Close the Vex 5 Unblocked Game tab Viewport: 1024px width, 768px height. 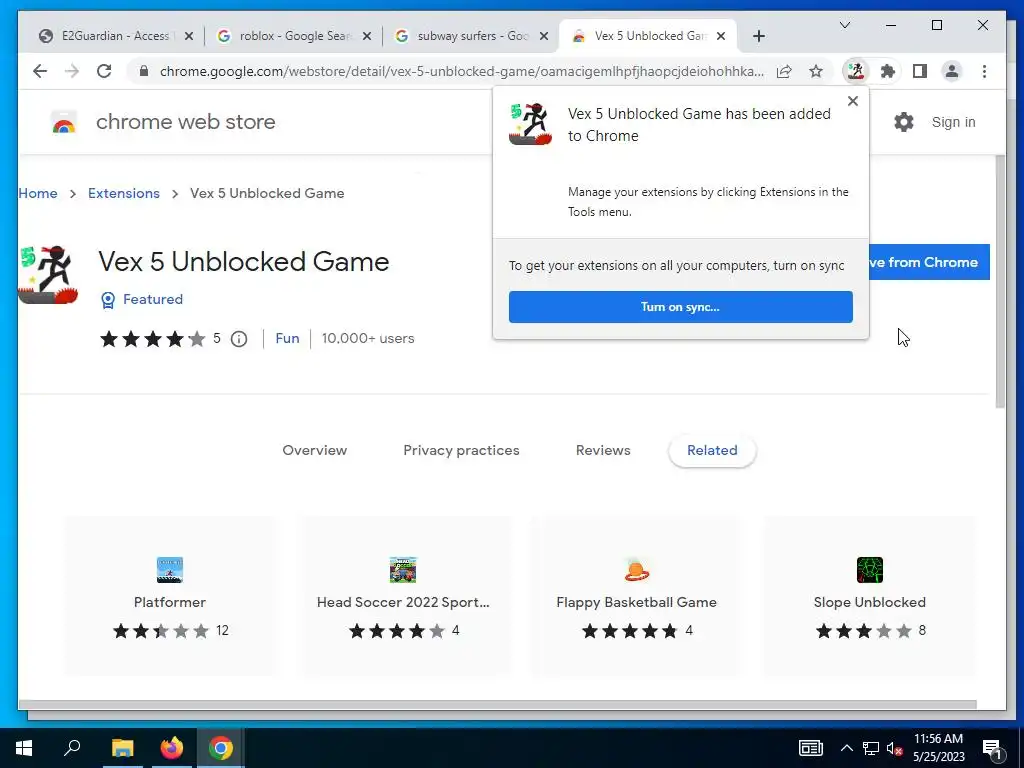(x=721, y=36)
